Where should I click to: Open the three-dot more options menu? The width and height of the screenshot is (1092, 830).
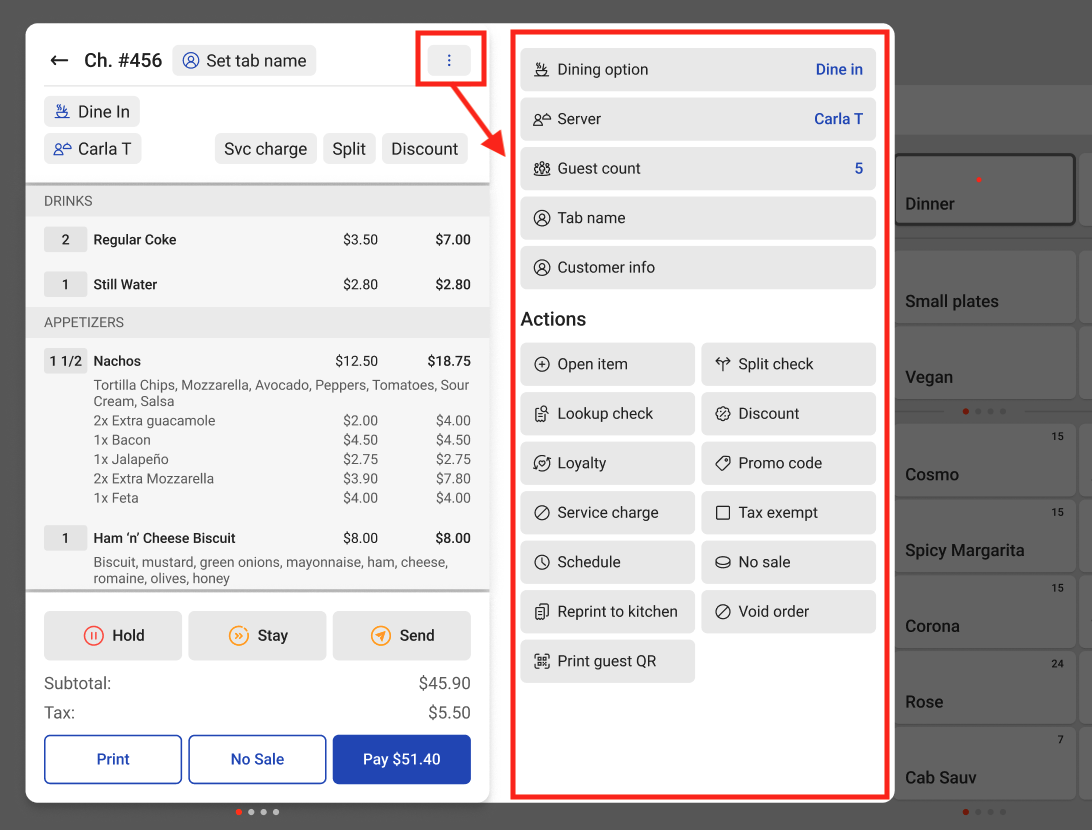point(449,61)
